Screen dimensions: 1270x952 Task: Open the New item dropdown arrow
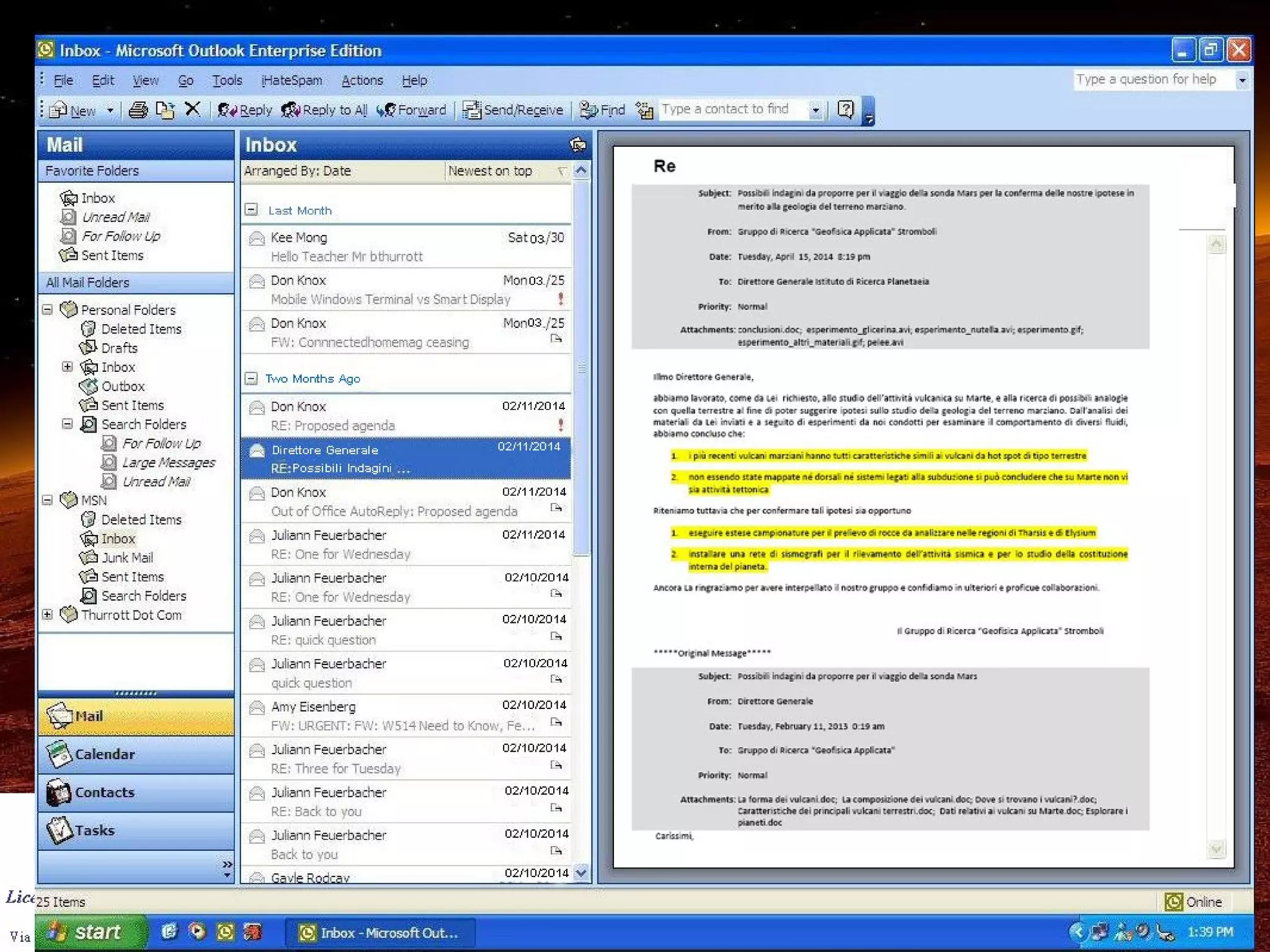(110, 110)
